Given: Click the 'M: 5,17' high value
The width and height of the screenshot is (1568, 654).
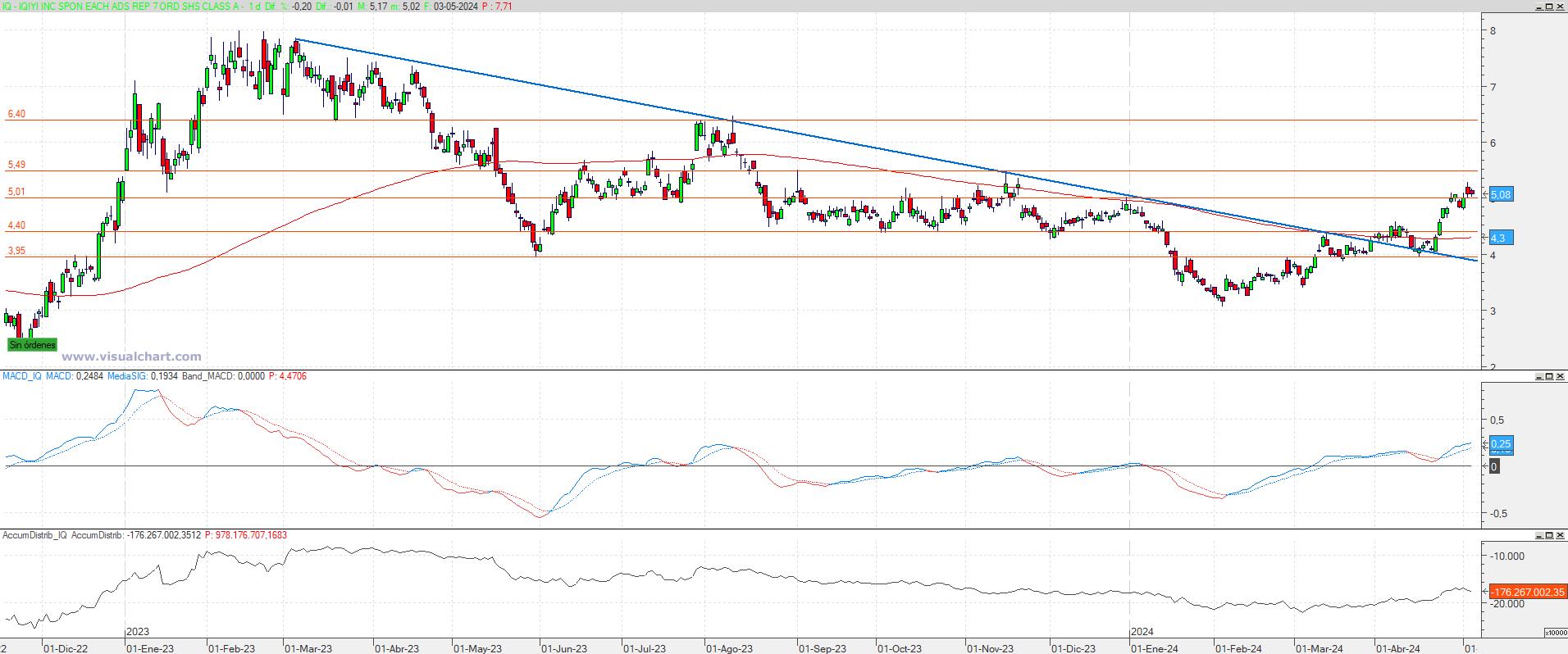Looking at the screenshot, I should [374, 6].
